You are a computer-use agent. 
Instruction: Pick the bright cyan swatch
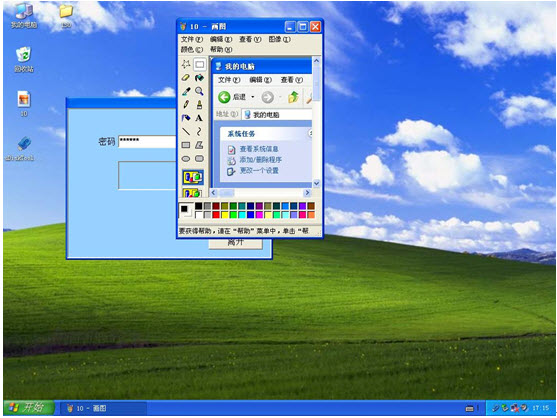point(242,215)
